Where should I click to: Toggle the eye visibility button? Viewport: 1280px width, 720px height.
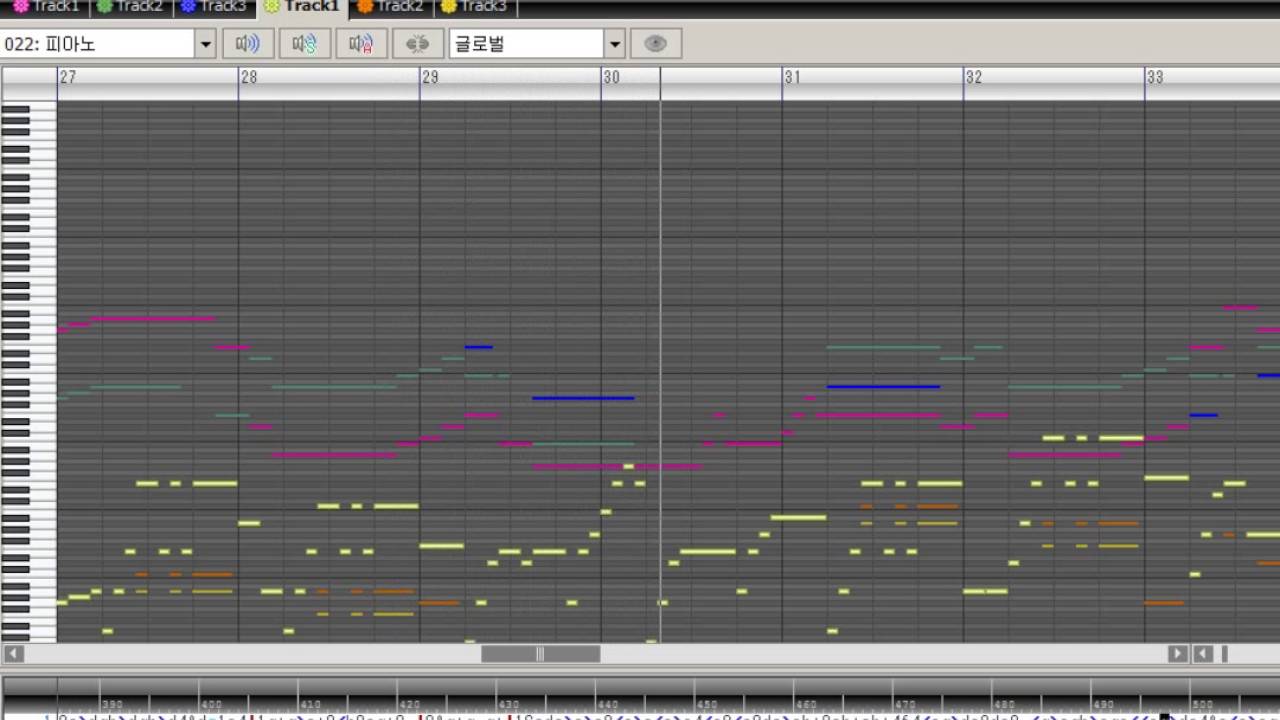click(x=656, y=44)
